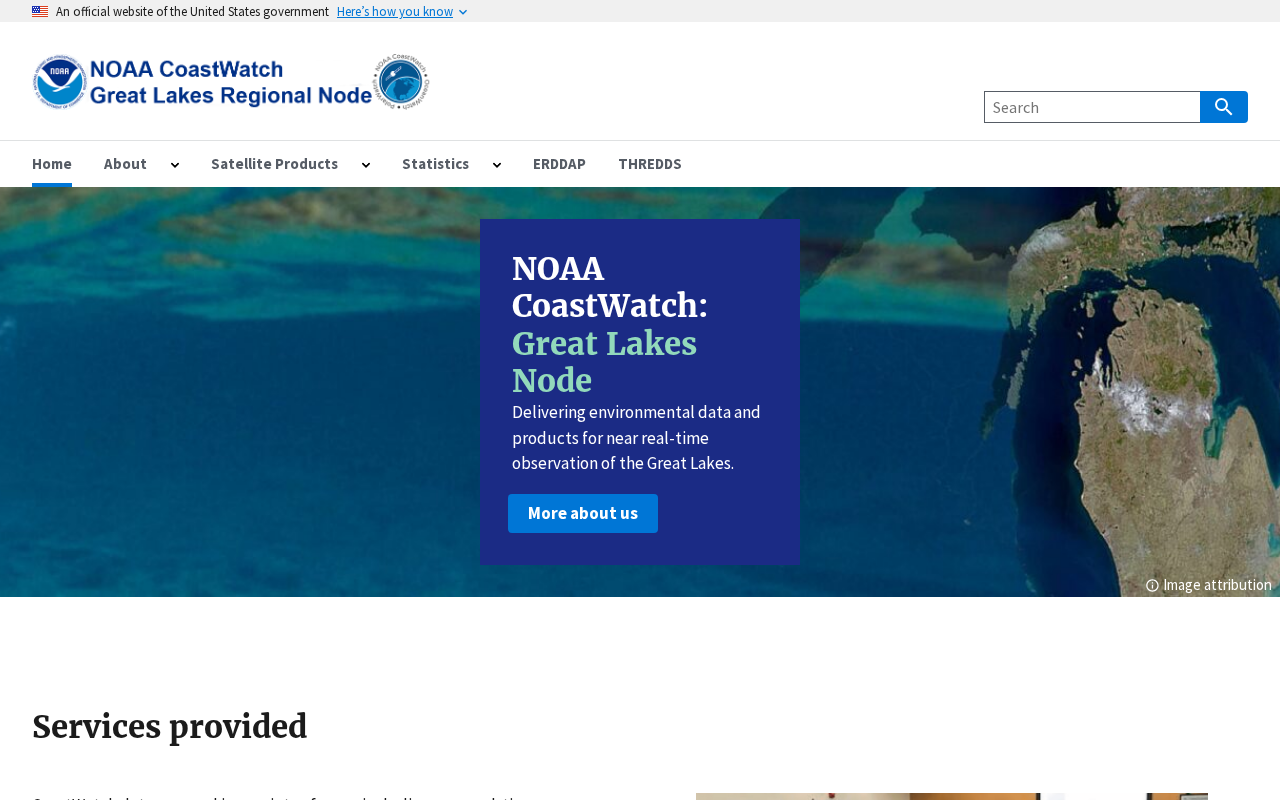Screen dimensions: 1280x800
Task: Go to the Home navigation item
Action: point(52,164)
